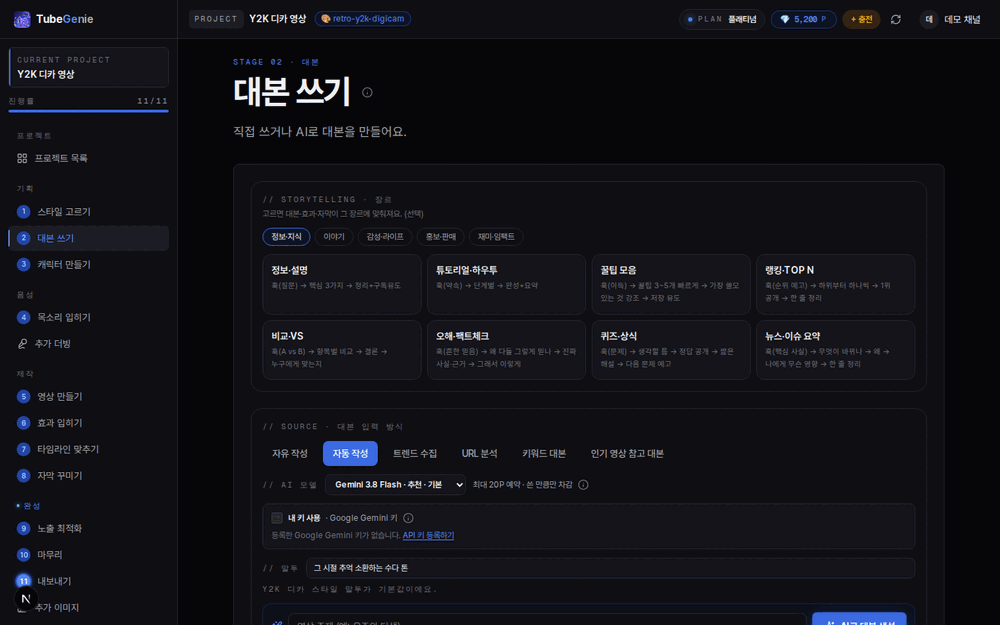Choose the 정보·설명 storytelling card

342,284
